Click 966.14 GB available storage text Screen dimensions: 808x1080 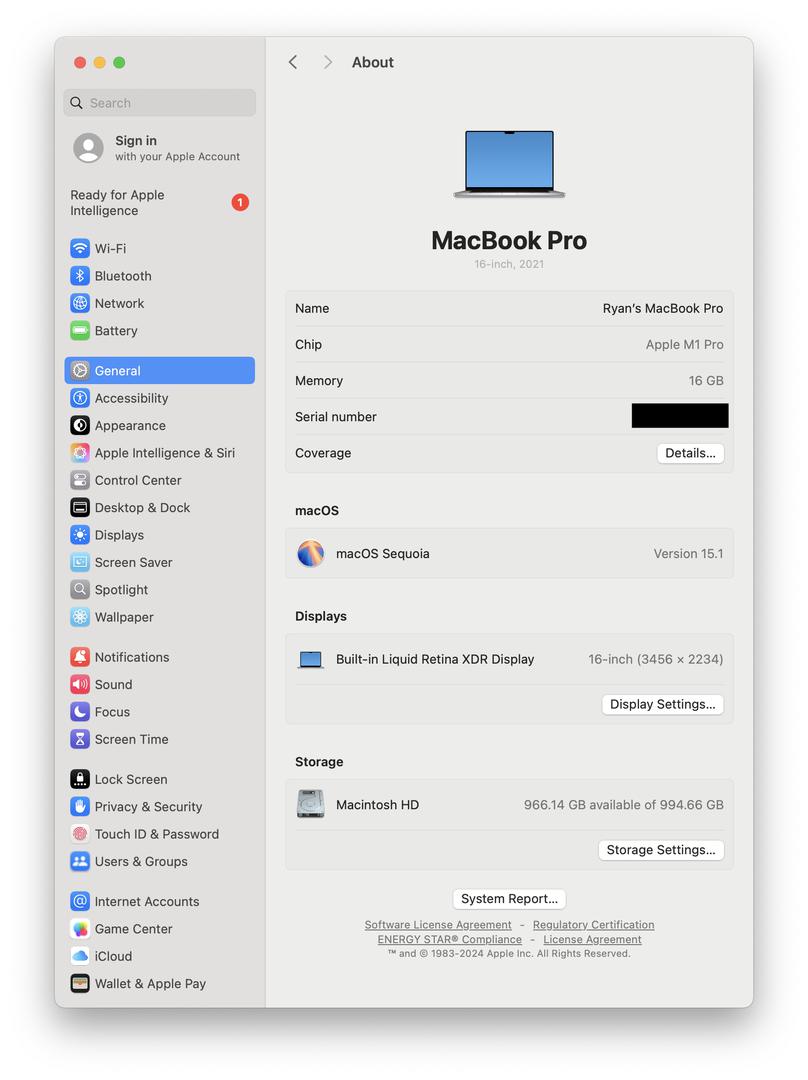[623, 804]
